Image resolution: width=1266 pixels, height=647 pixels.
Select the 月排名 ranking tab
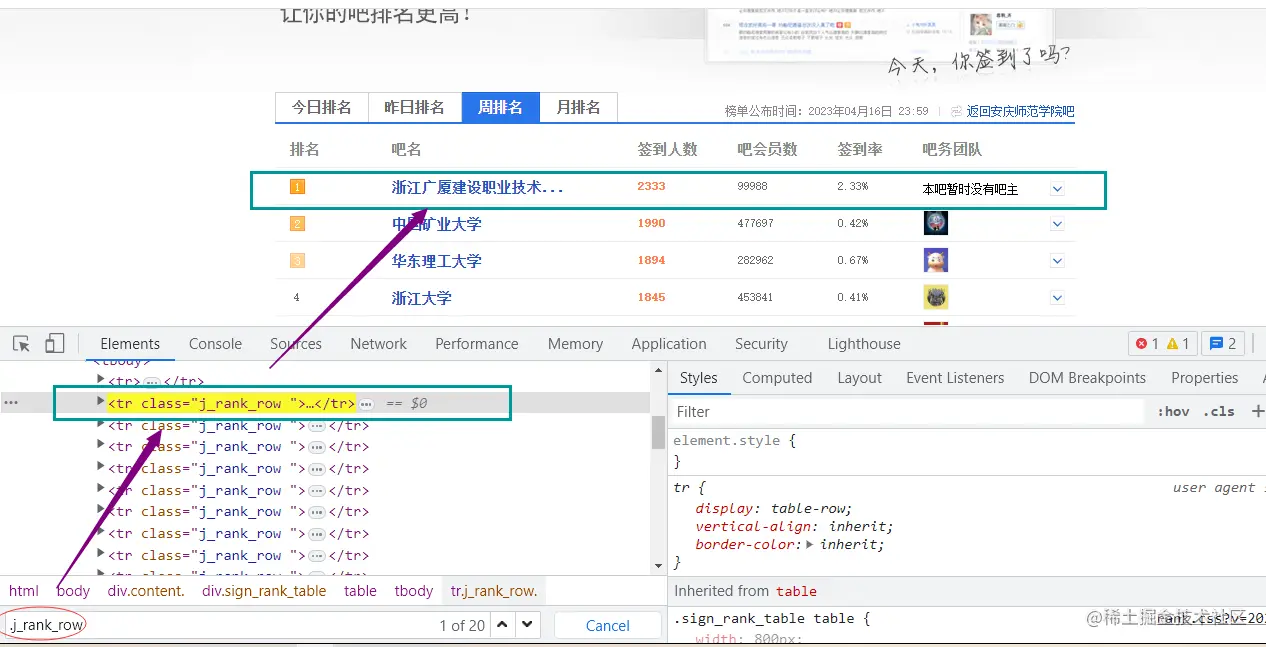[578, 107]
